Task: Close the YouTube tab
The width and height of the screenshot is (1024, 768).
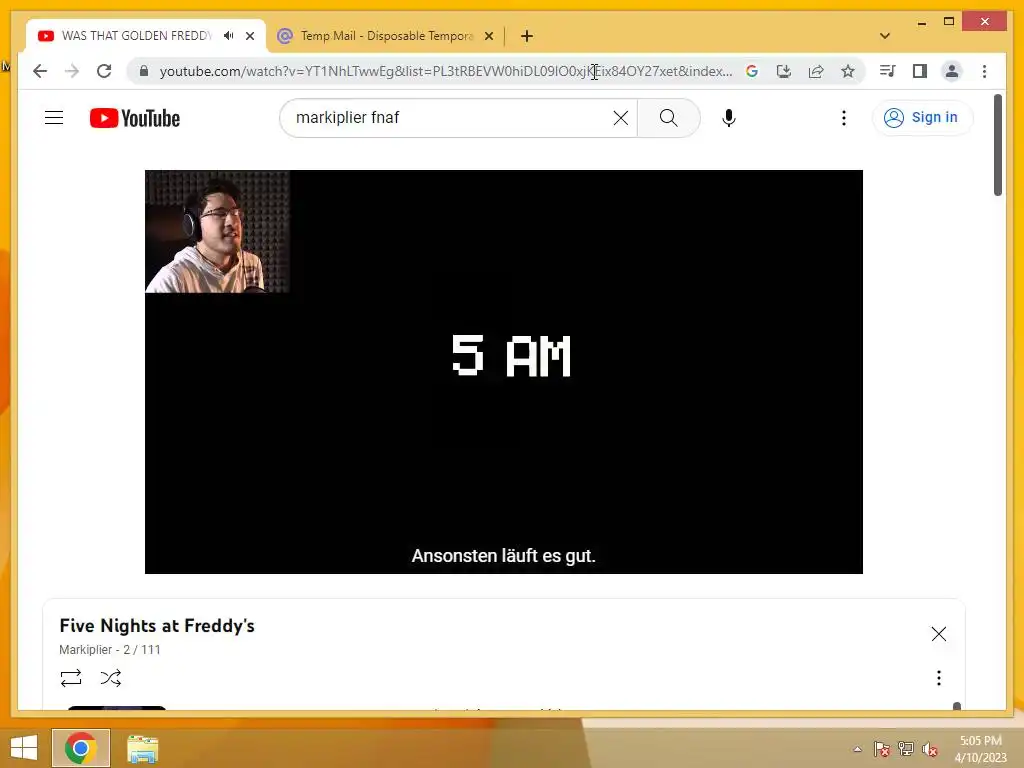Action: pyautogui.click(x=250, y=36)
